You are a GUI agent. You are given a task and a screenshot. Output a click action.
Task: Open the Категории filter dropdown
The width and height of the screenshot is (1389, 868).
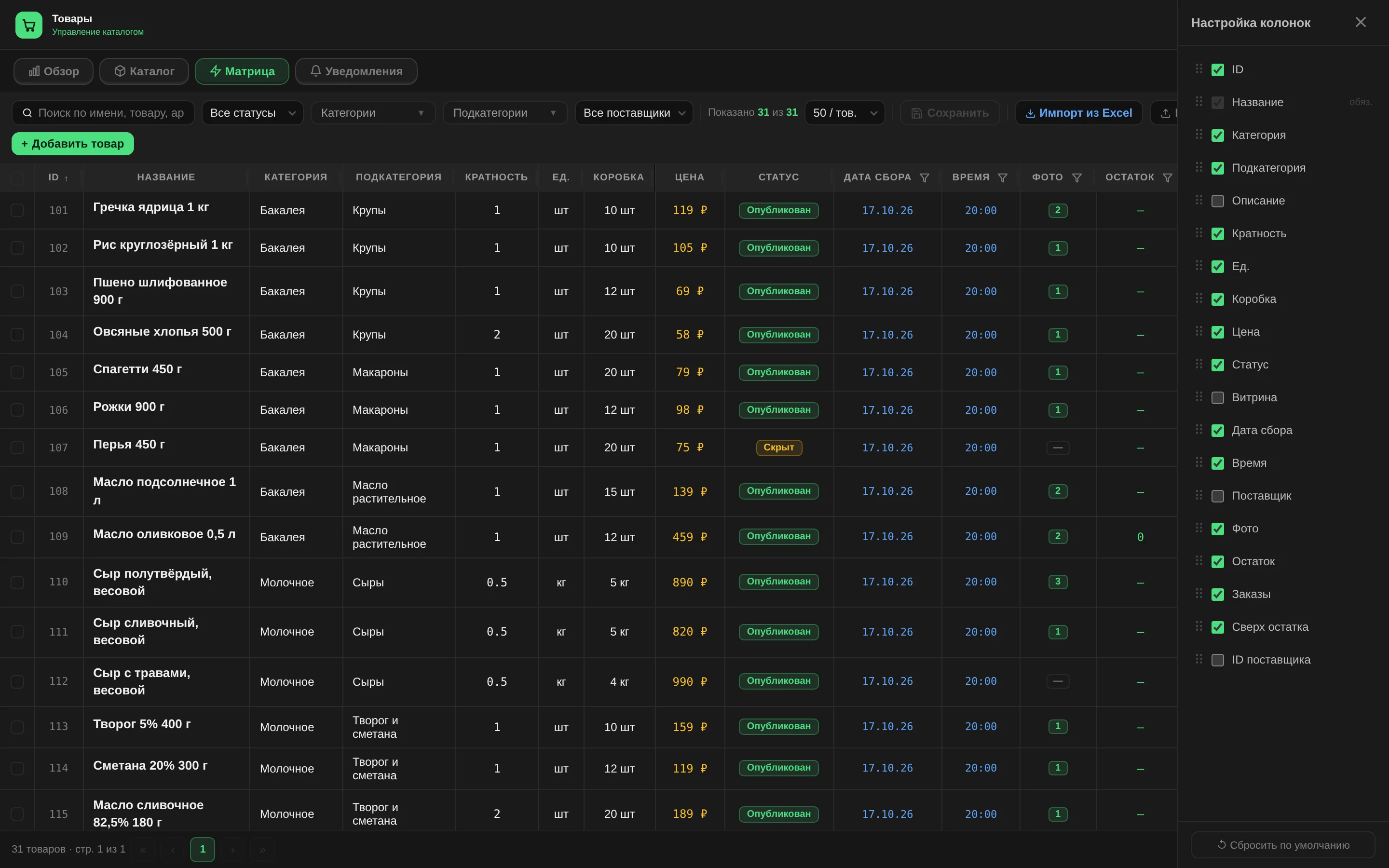[372, 113]
